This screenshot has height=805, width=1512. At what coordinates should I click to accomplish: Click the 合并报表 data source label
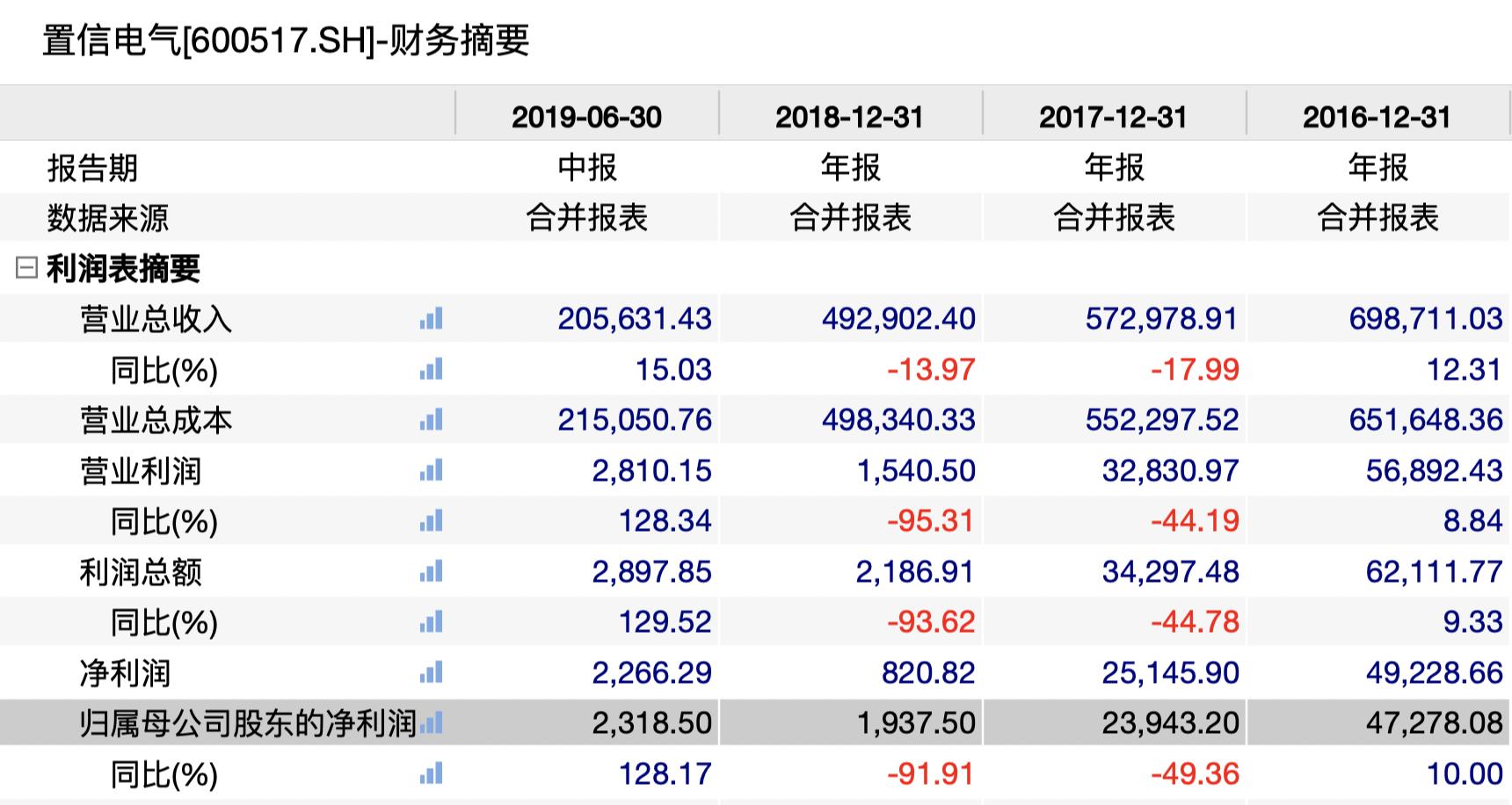(x=589, y=216)
